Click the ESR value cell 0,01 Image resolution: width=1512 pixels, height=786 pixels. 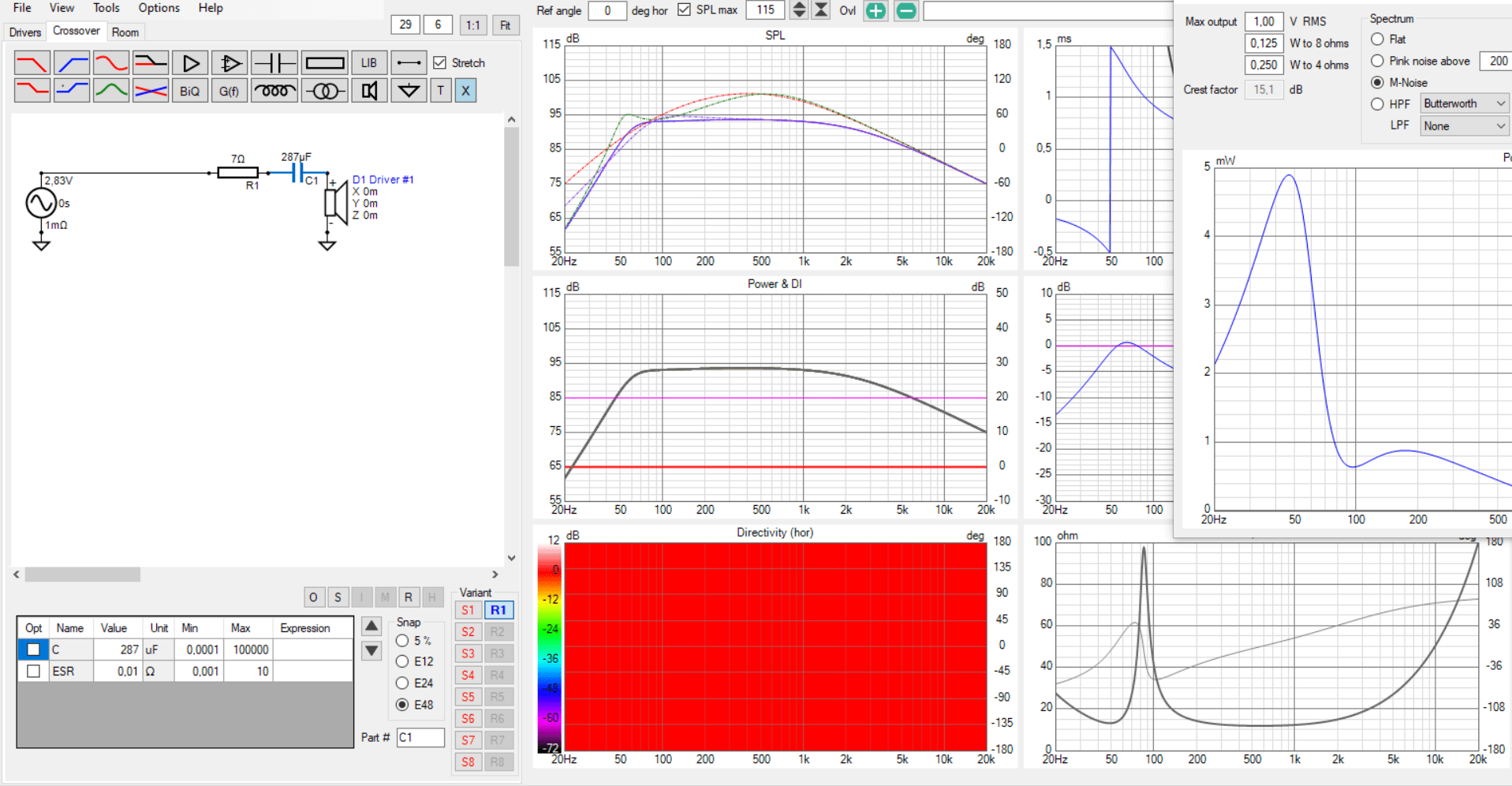tap(118, 671)
